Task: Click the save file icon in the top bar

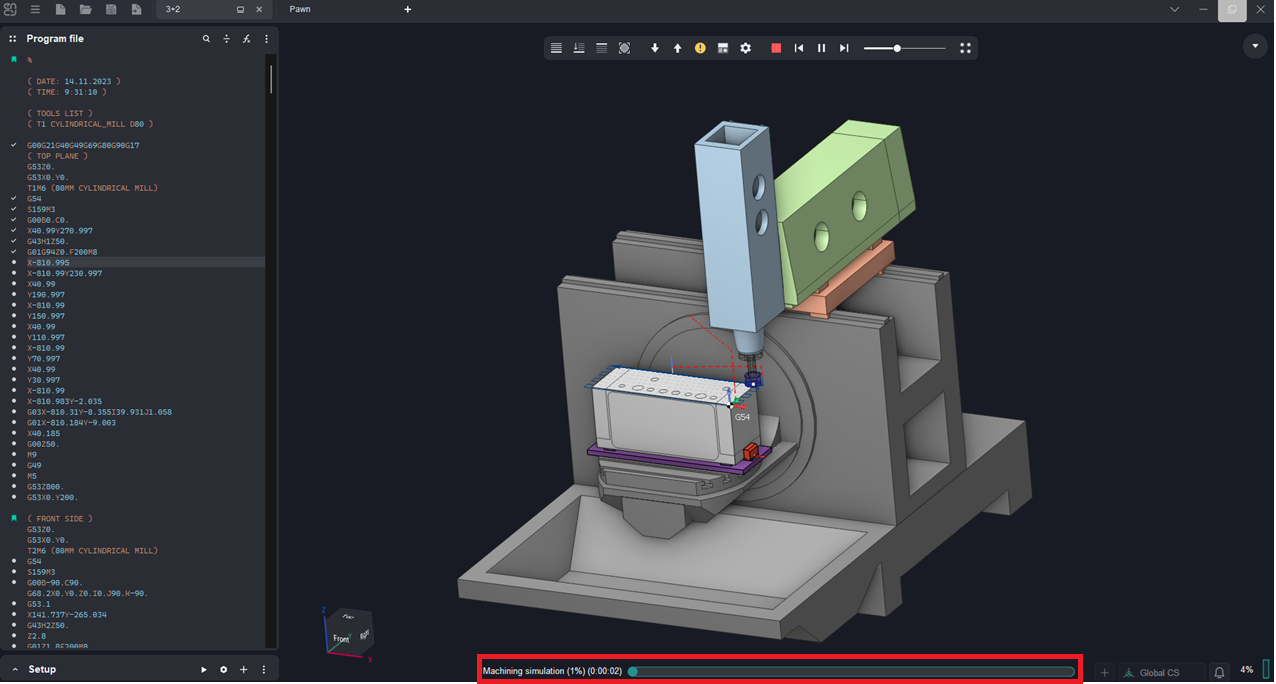Action: click(111, 10)
